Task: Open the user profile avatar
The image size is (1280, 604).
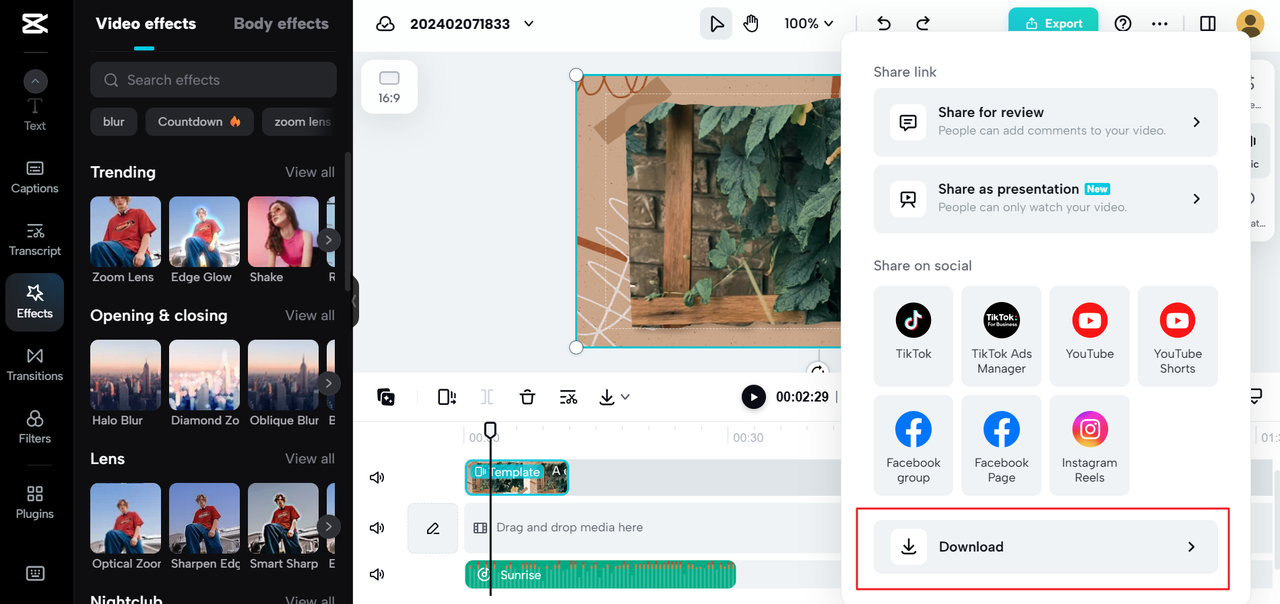Action: [1250, 24]
